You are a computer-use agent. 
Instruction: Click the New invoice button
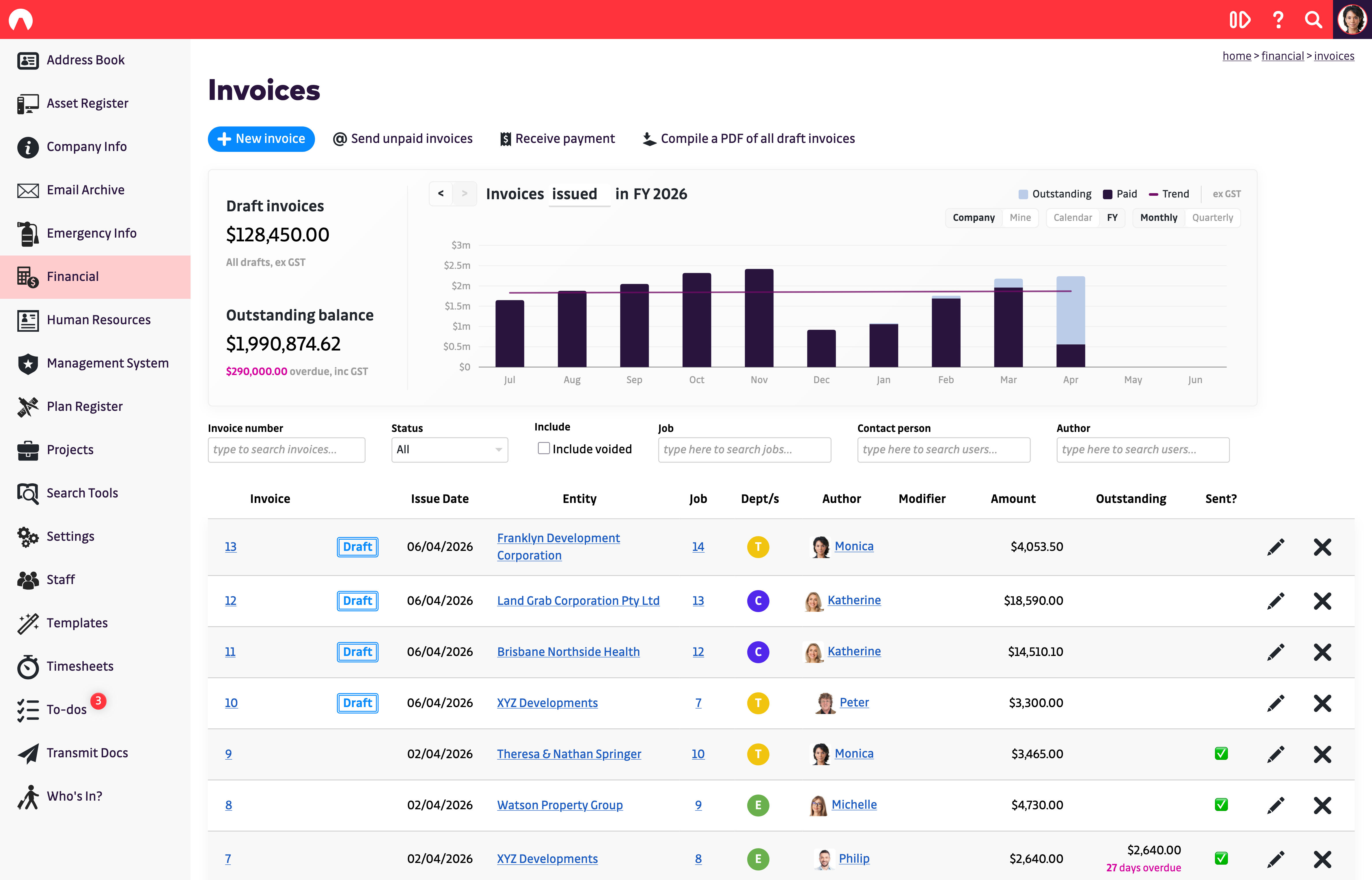click(261, 139)
